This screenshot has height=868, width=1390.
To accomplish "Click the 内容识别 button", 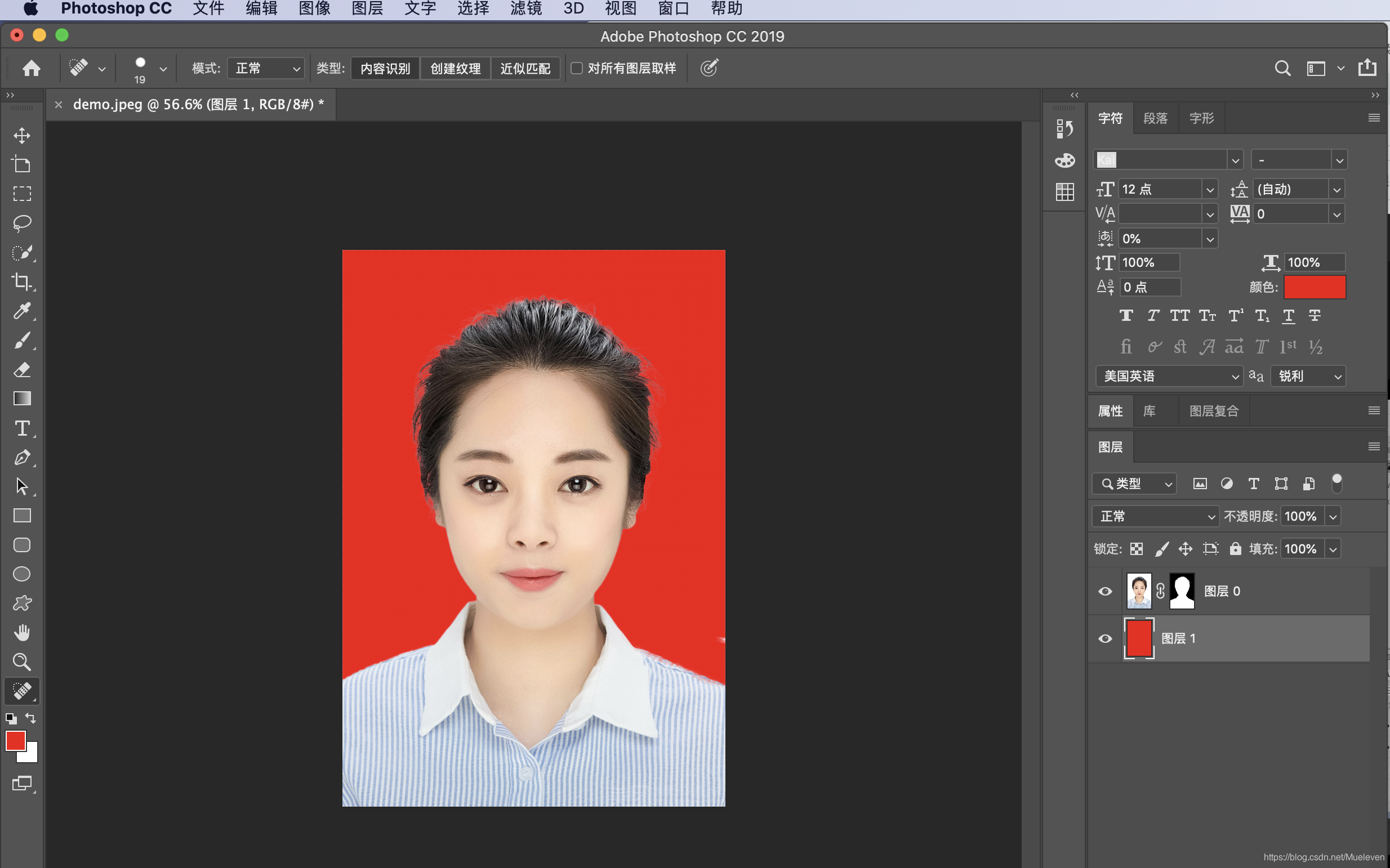I will [384, 68].
